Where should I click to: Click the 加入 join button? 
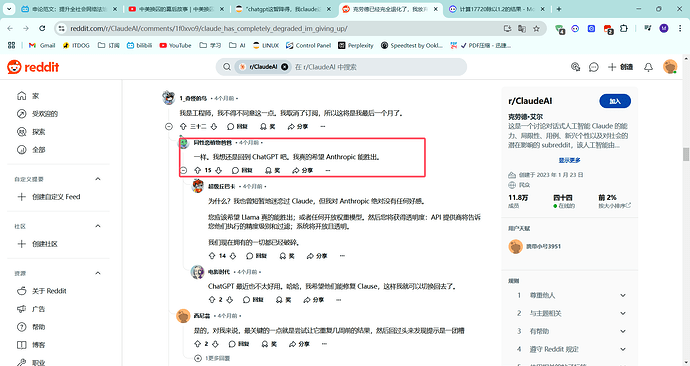pyautogui.click(x=615, y=101)
